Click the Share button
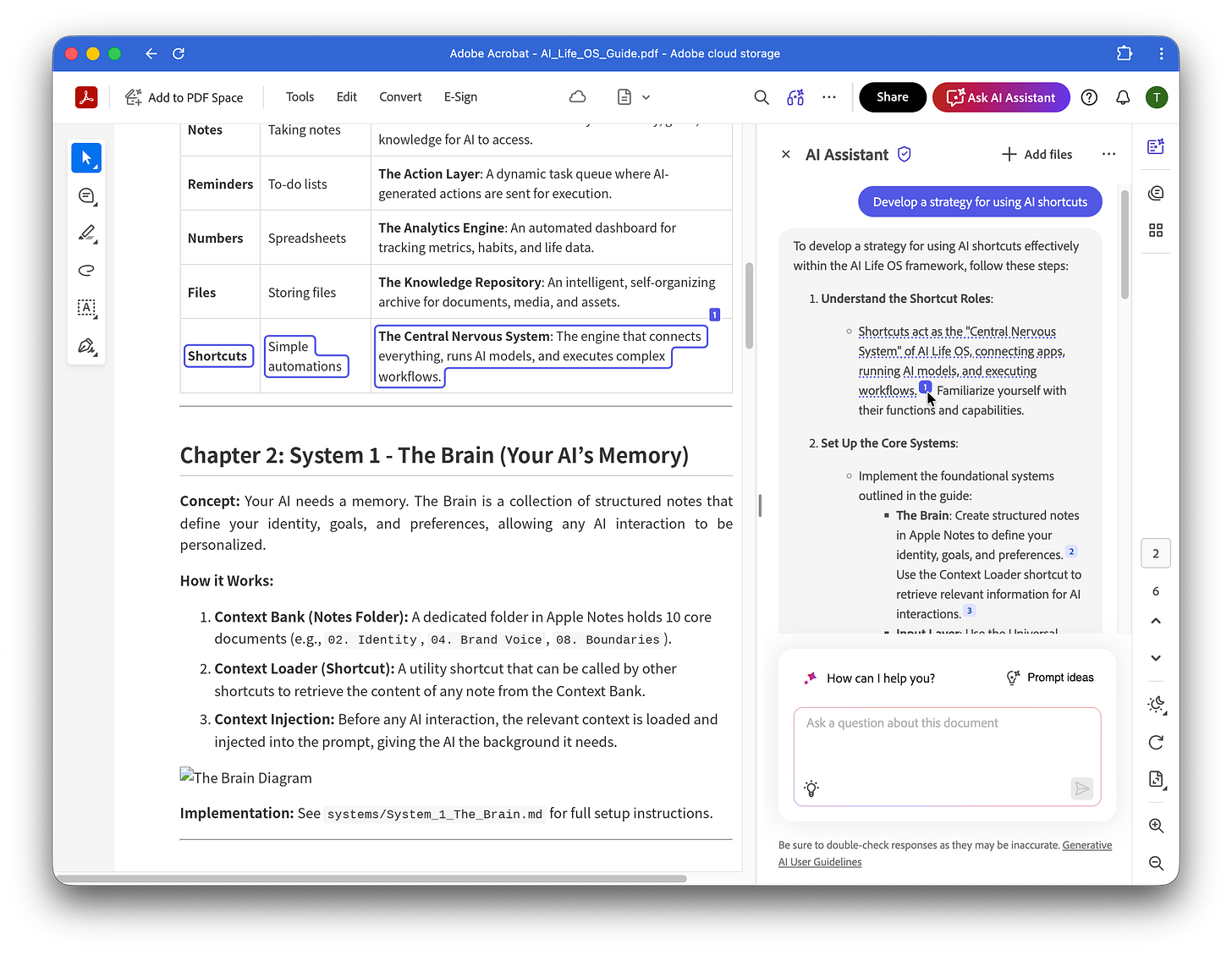The width and height of the screenshot is (1232, 955). click(892, 96)
